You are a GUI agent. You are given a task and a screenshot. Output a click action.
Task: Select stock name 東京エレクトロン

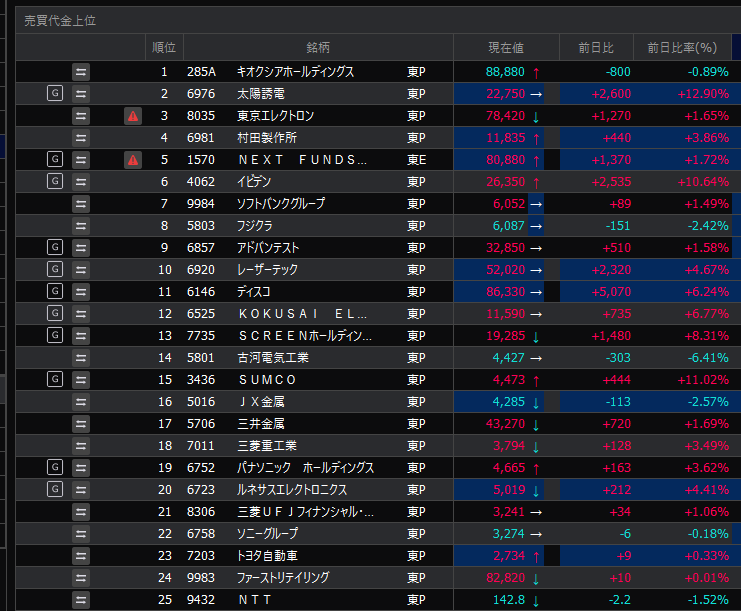coord(276,116)
